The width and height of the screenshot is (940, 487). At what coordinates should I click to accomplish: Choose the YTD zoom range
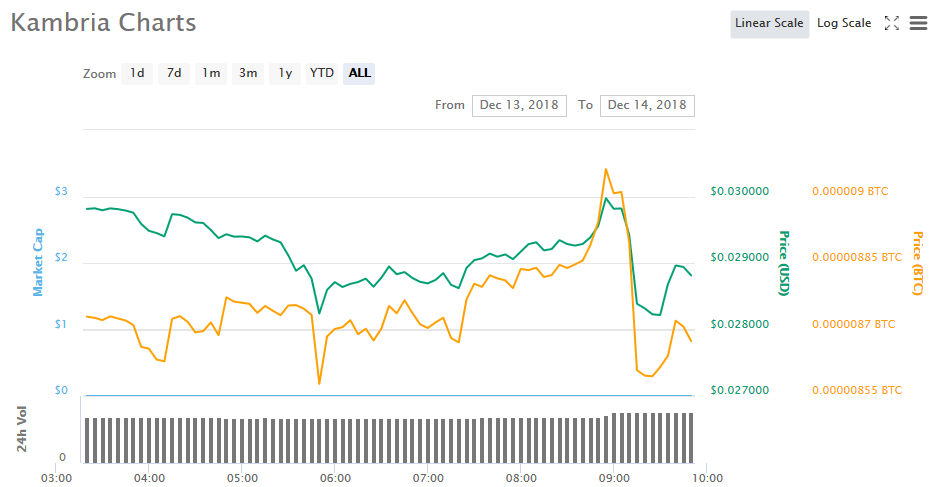pos(322,73)
